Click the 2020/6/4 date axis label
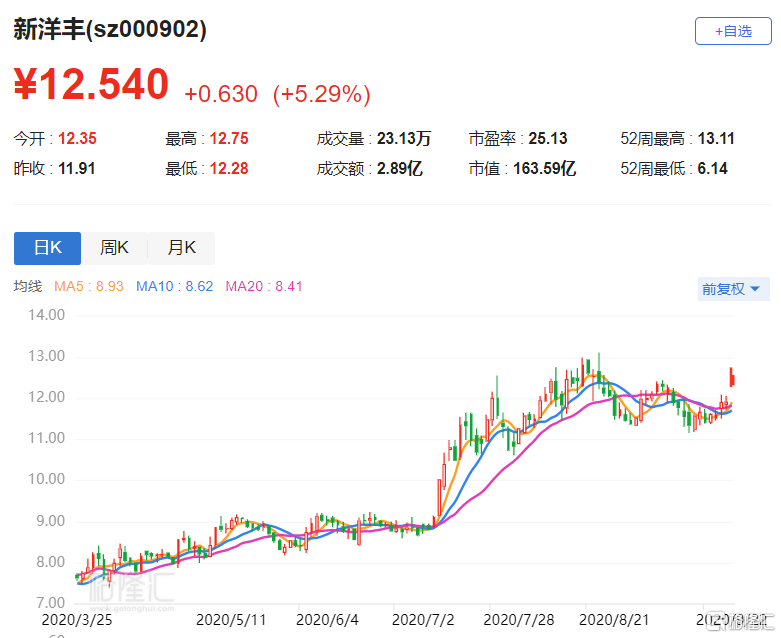This screenshot has height=638, width=781. pos(327,620)
